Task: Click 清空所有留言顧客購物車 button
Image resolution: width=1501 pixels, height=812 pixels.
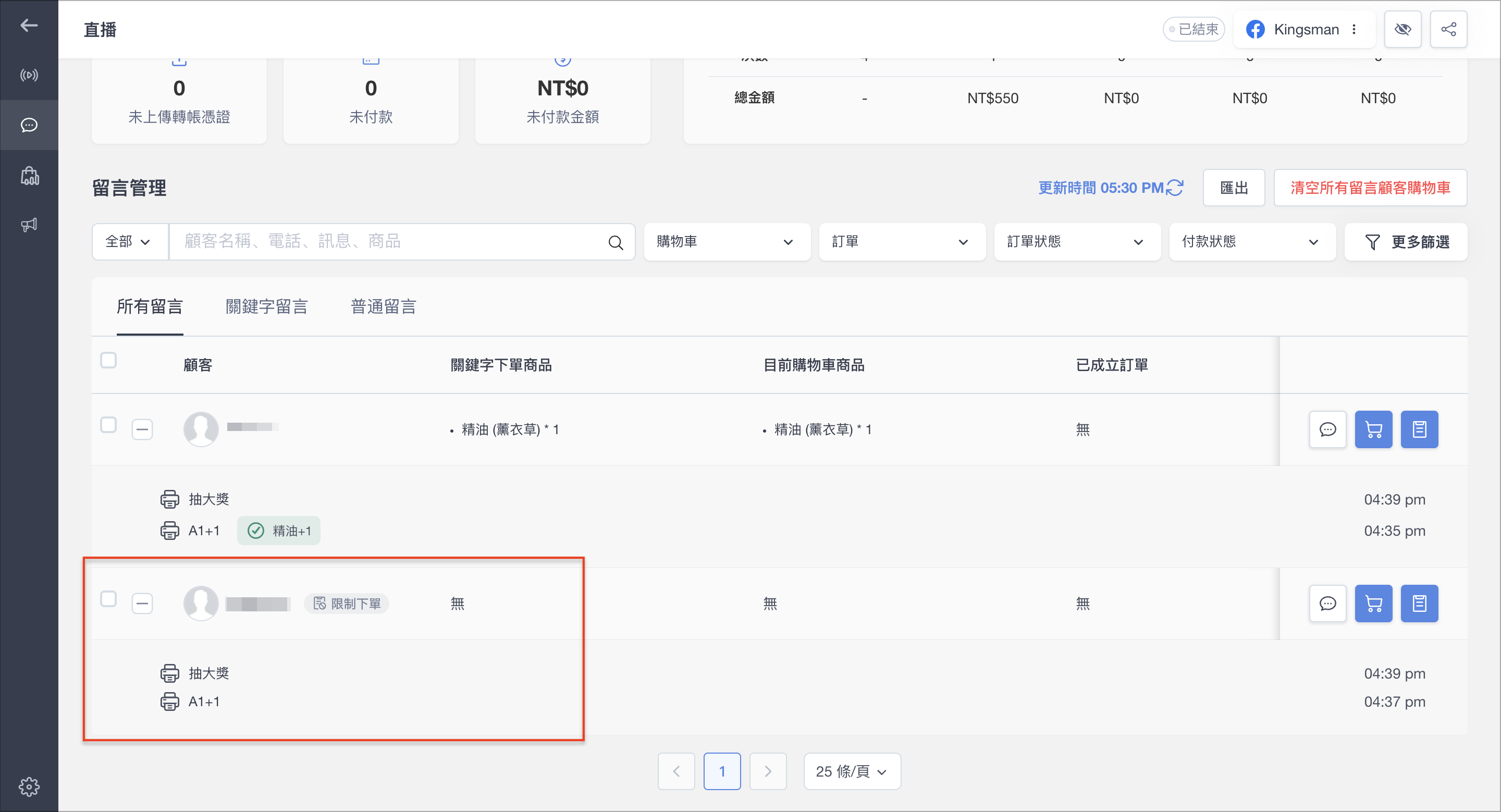Action: (1370, 188)
